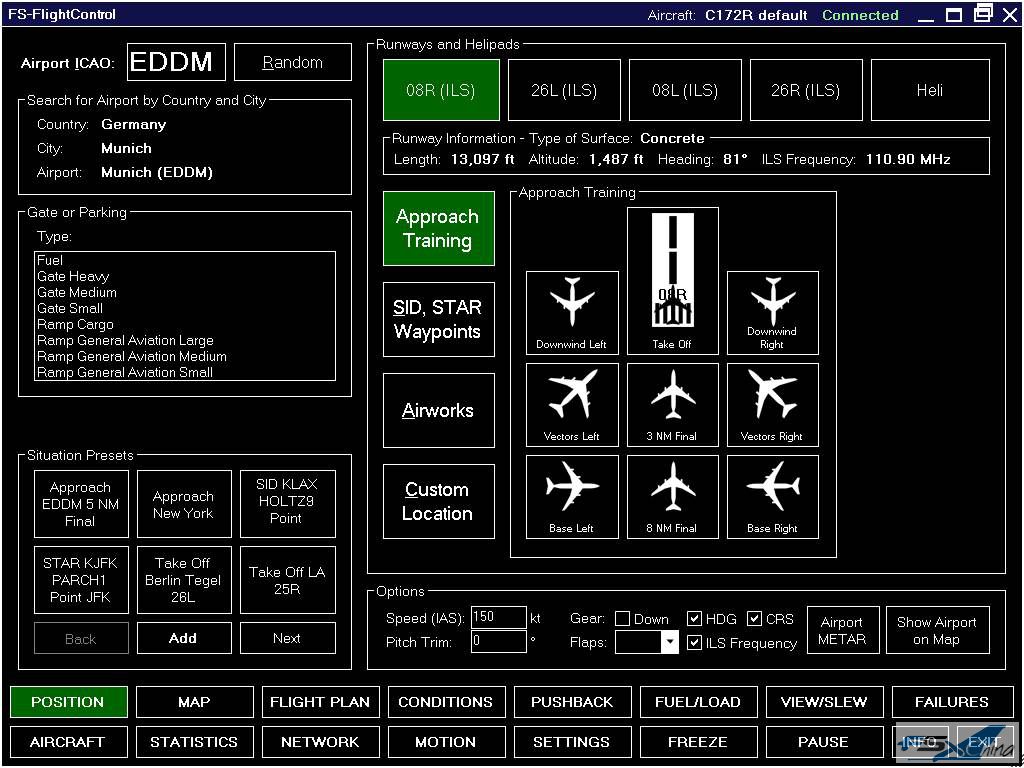The height and width of the screenshot is (768, 1024).
Task: Switch to the FLIGHT PLAN module
Action: point(321,702)
